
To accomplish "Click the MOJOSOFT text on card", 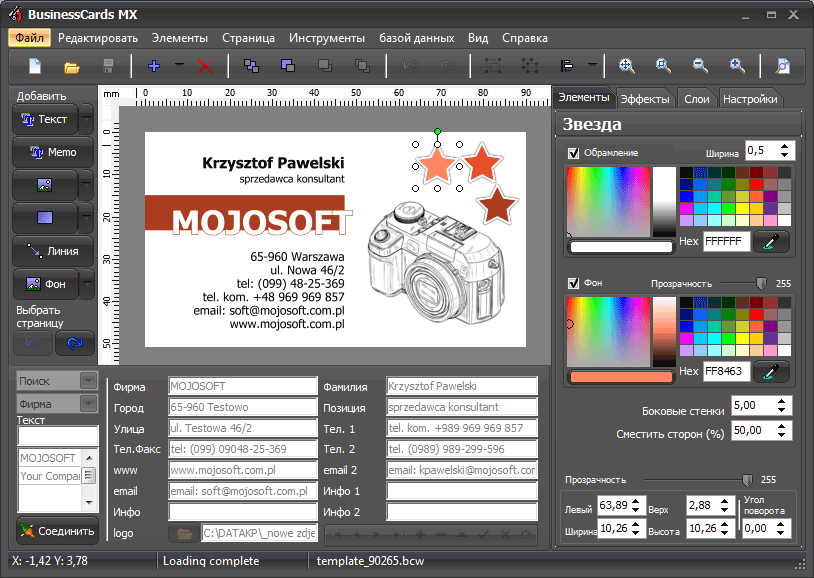I will pos(262,222).
